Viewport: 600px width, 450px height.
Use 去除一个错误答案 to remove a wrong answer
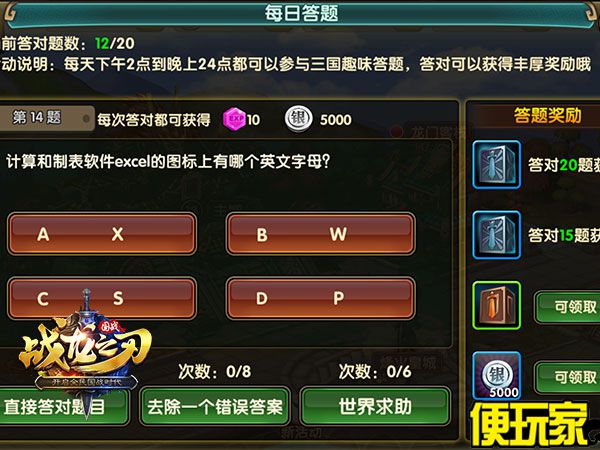pyautogui.click(x=215, y=406)
